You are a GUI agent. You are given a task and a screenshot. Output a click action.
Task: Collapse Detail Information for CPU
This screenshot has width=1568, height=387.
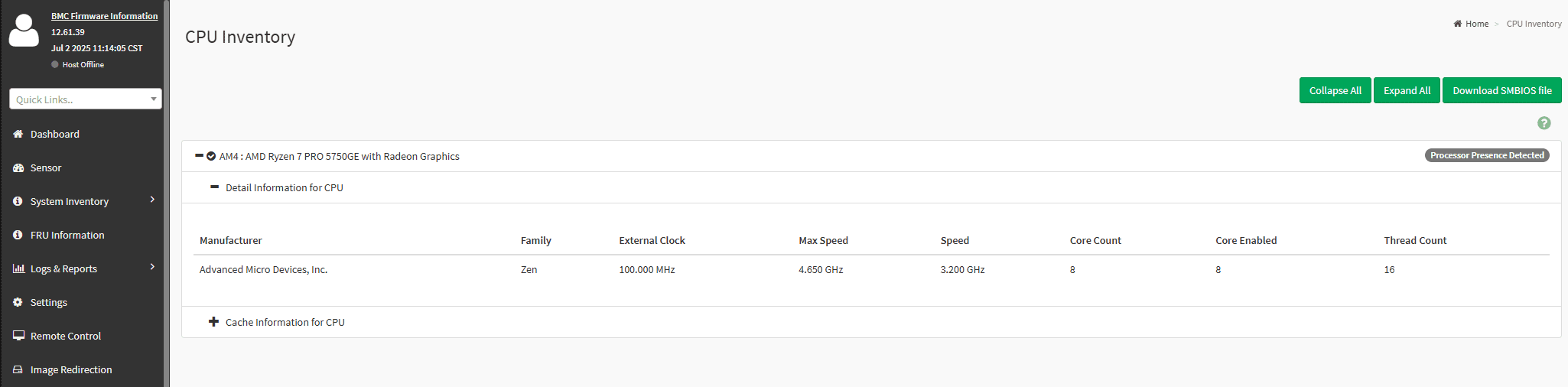point(214,187)
